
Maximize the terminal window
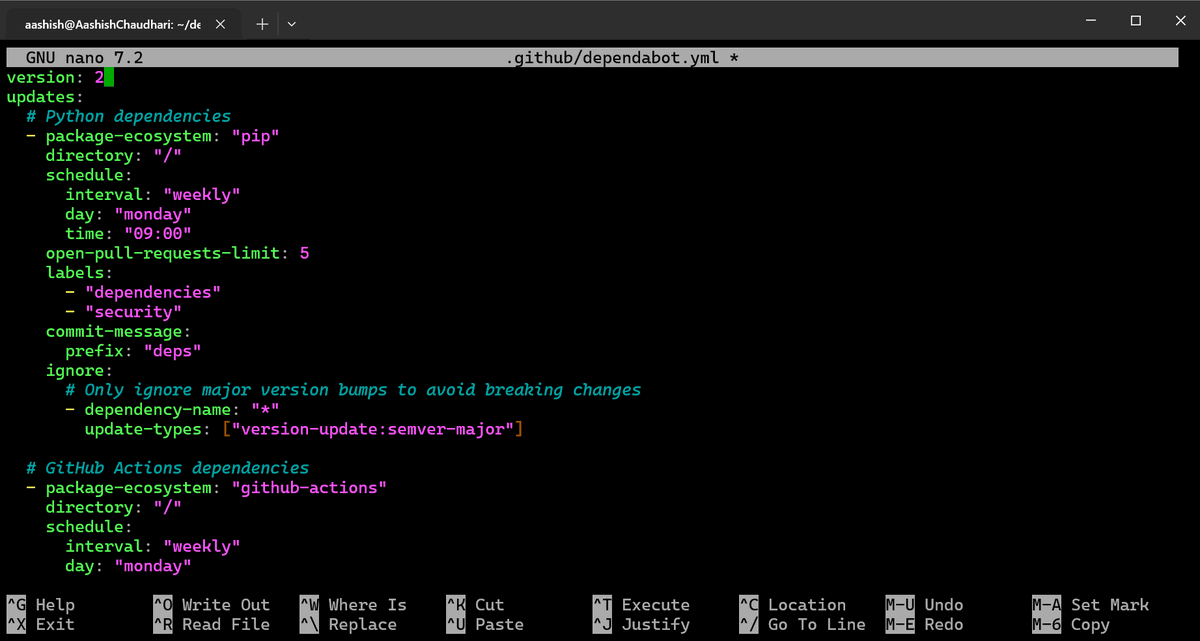1136,20
